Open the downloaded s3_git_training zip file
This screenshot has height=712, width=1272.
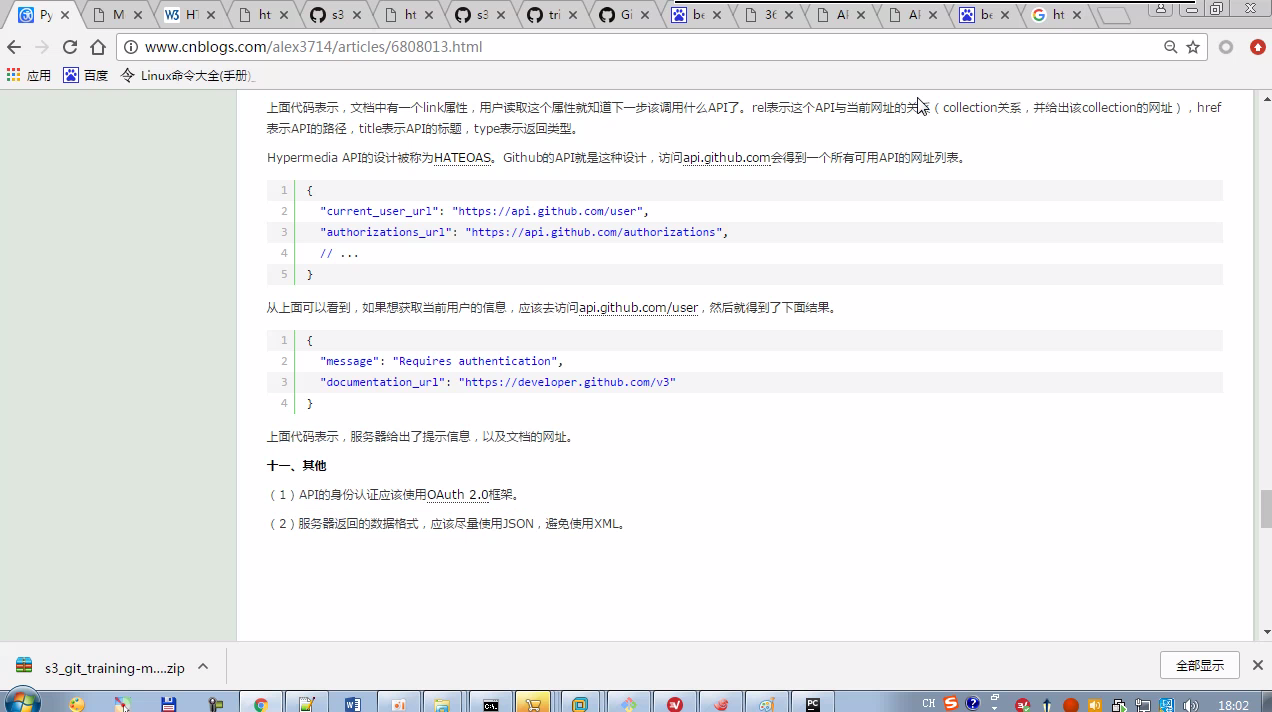click(x=100, y=667)
